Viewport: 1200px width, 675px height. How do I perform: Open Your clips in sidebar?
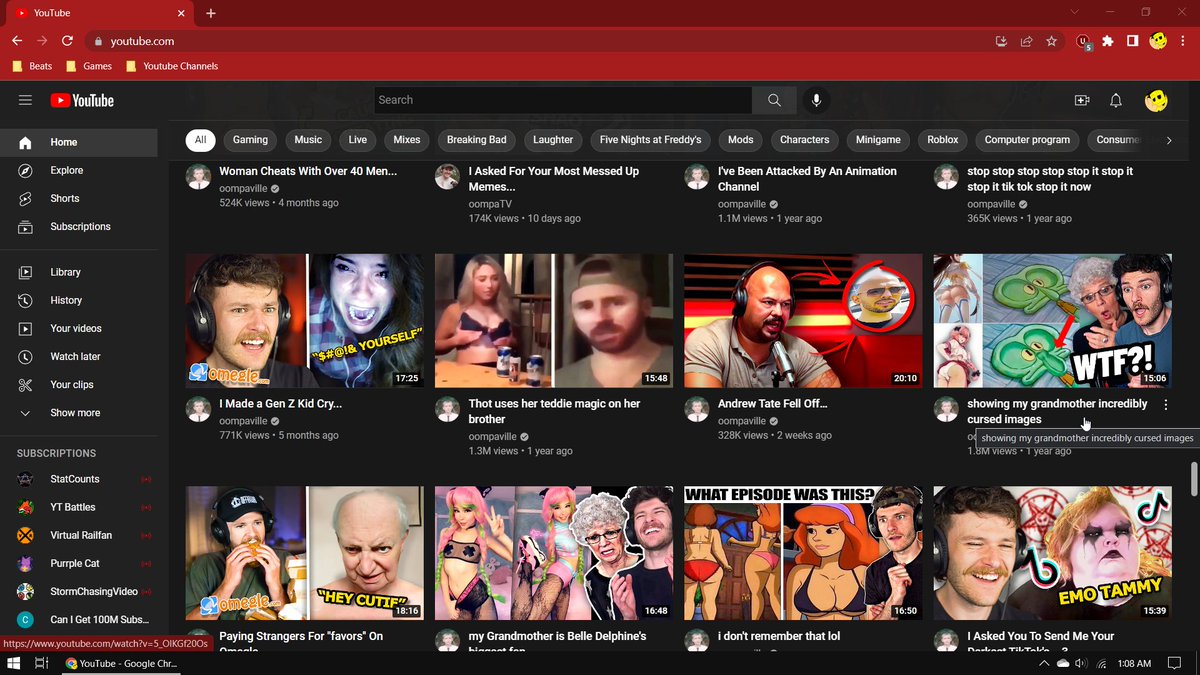point(79,384)
